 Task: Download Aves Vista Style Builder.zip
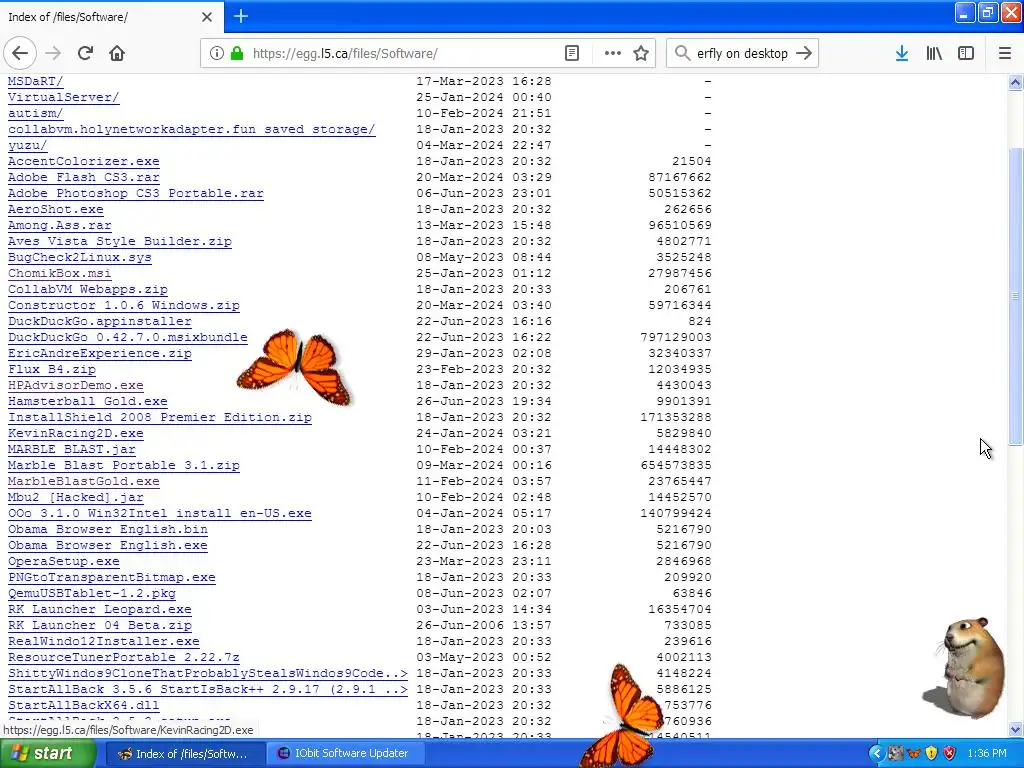pyautogui.click(x=120, y=241)
